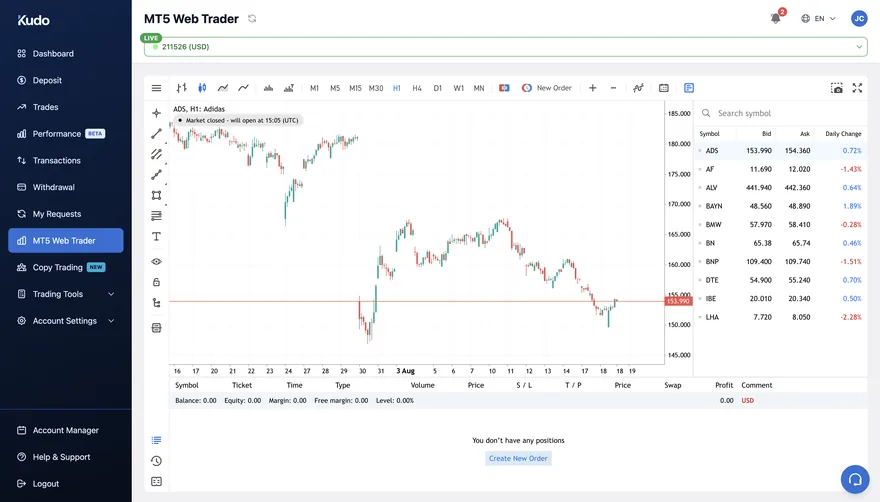Click the delete objects tool at toolbar bottom
The height and width of the screenshot is (502, 880).
157,328
